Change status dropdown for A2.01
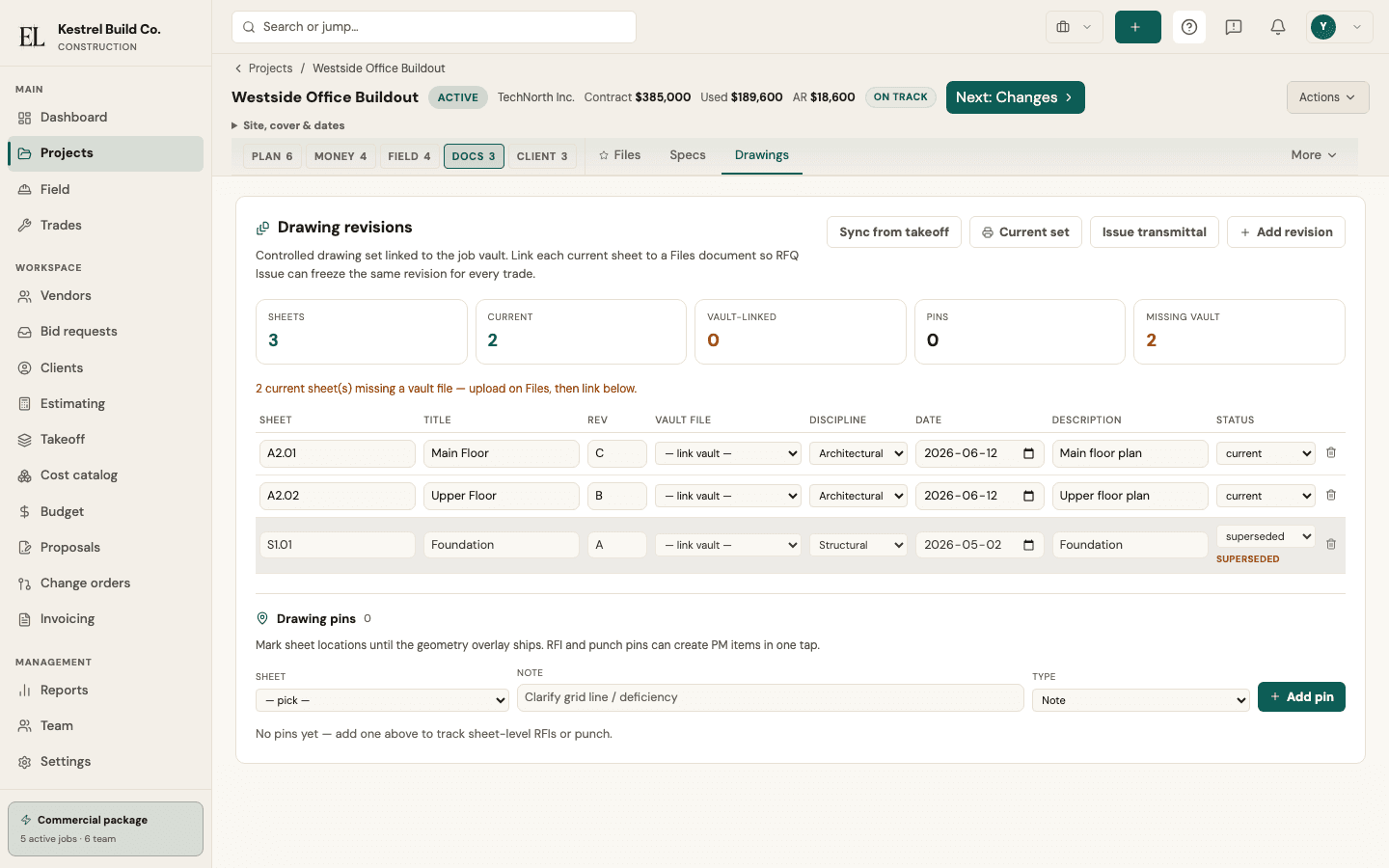1389x868 pixels. click(x=1266, y=453)
